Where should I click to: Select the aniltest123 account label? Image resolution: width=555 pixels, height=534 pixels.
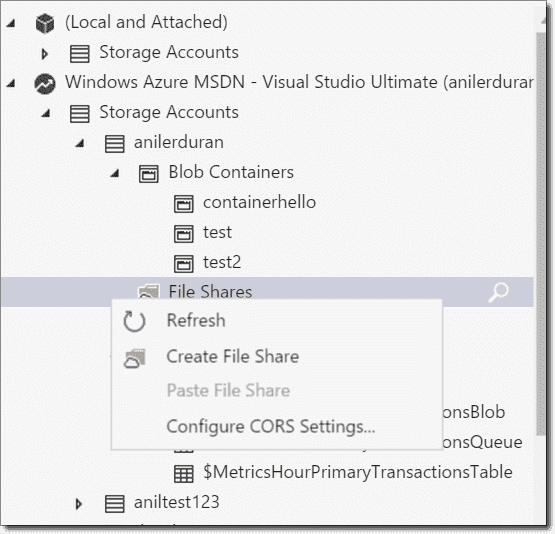177,502
